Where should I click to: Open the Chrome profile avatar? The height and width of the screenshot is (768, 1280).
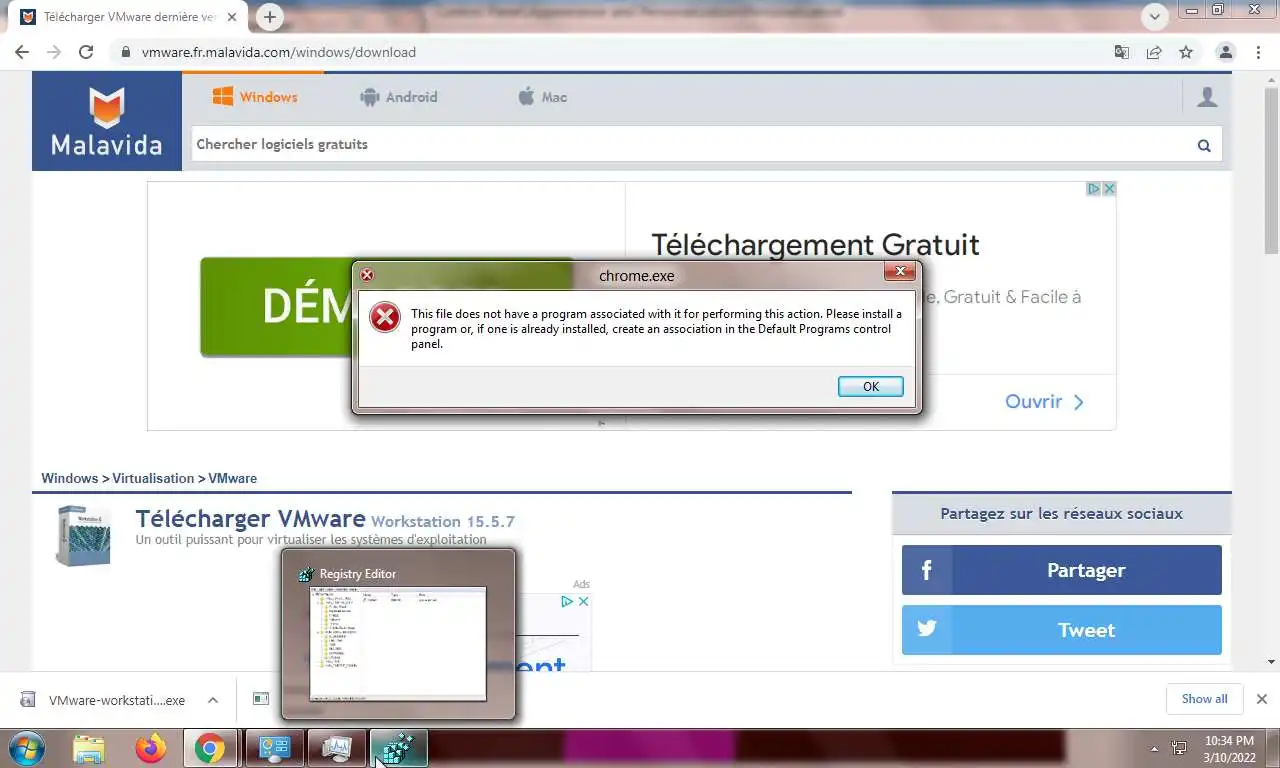[x=1225, y=52]
